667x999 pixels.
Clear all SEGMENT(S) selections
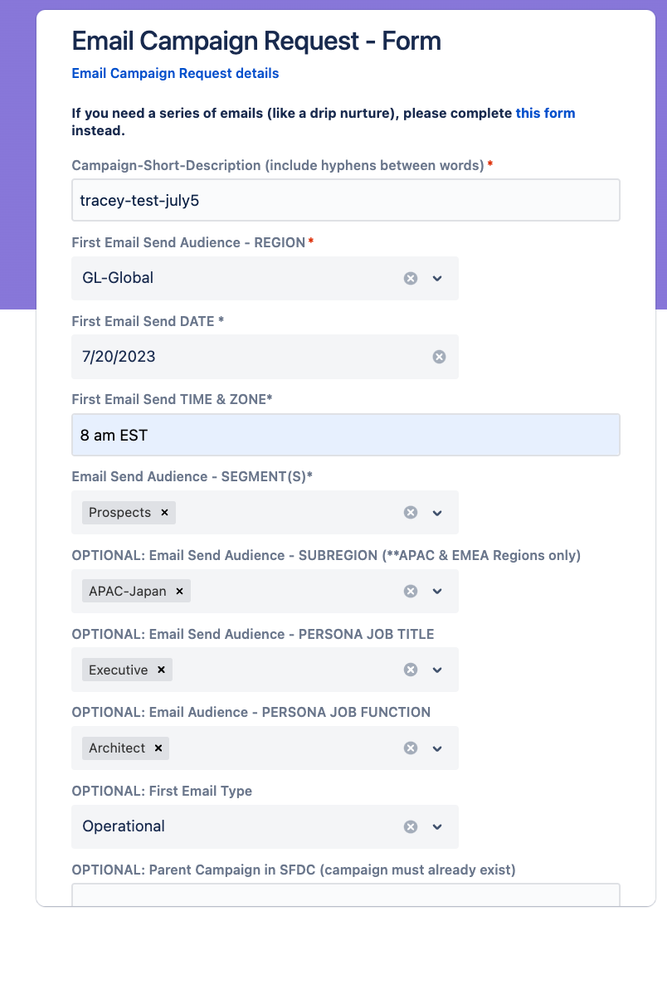click(x=410, y=512)
